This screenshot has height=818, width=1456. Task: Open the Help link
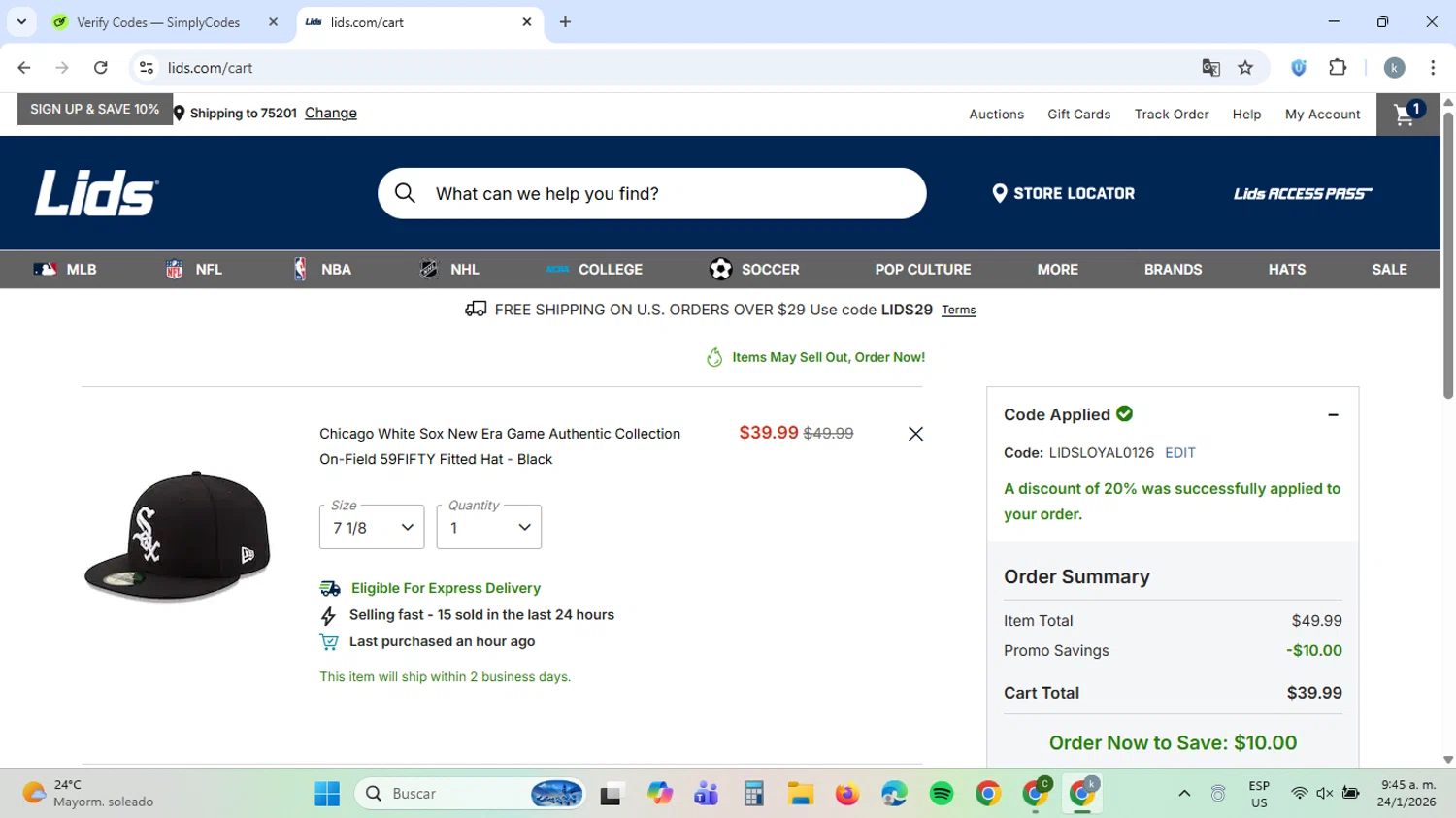1246,115
